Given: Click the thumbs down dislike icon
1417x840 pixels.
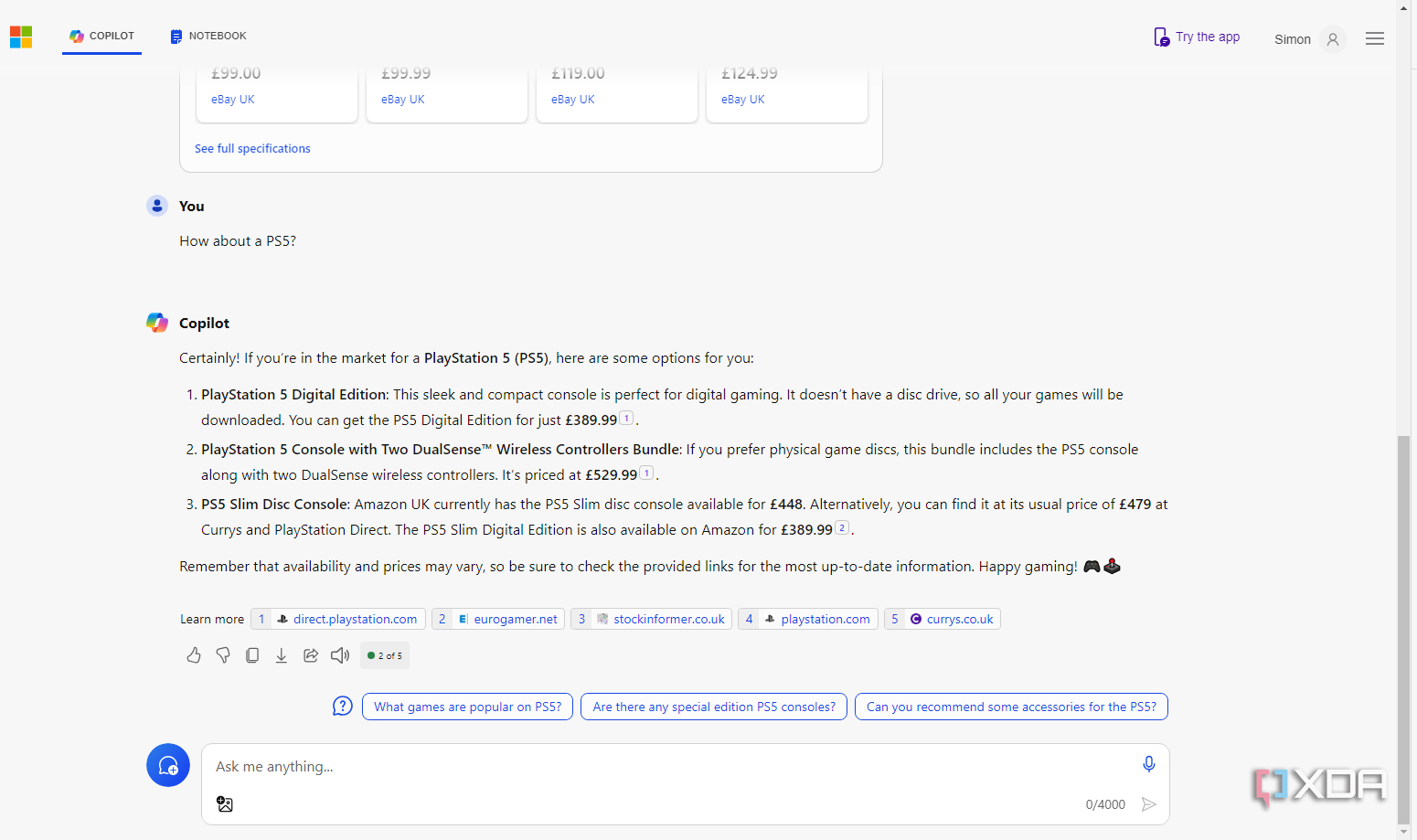Looking at the screenshot, I should (x=223, y=655).
